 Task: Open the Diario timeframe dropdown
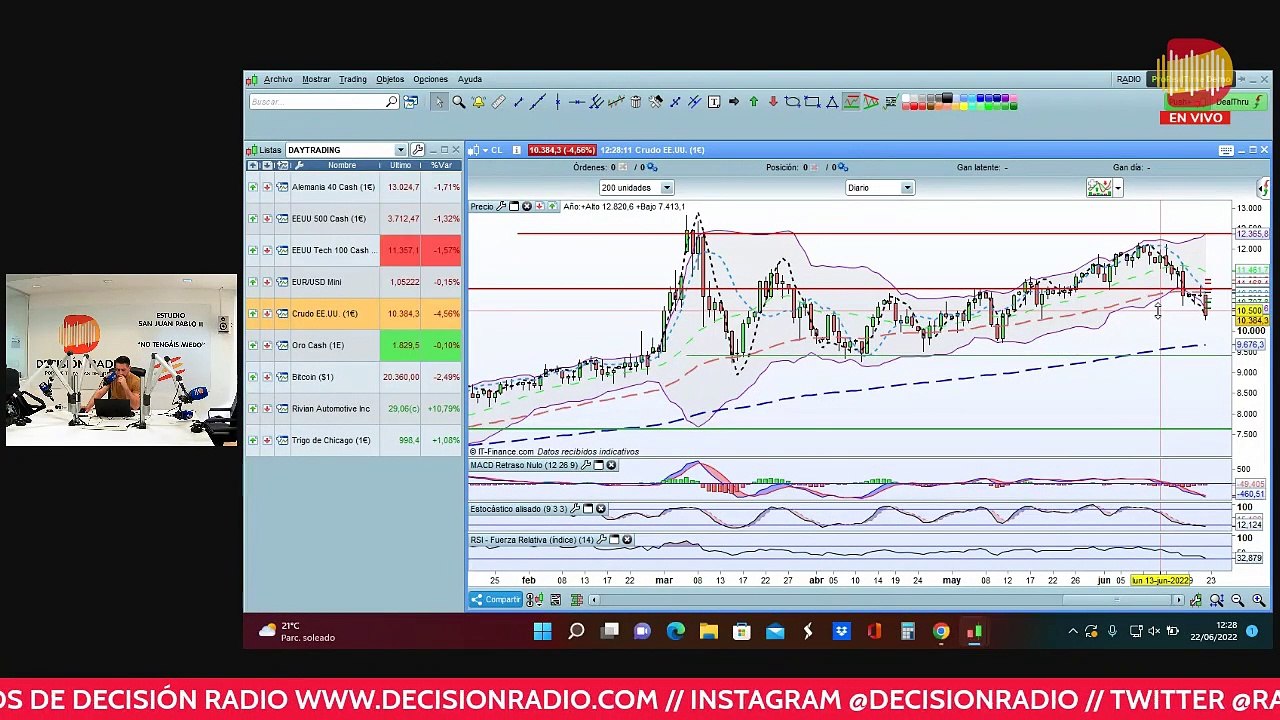click(907, 188)
